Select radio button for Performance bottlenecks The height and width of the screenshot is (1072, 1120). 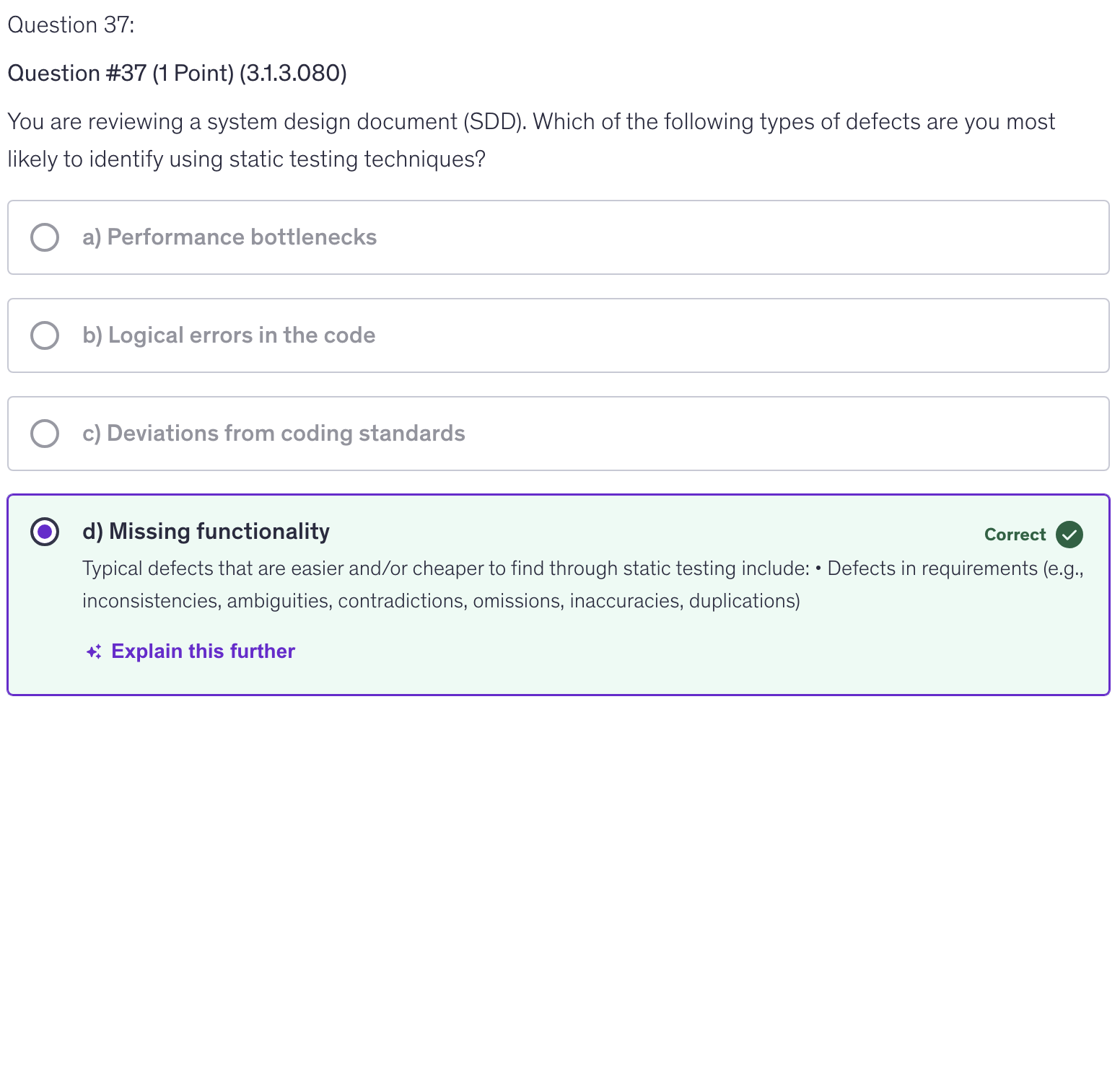point(45,237)
